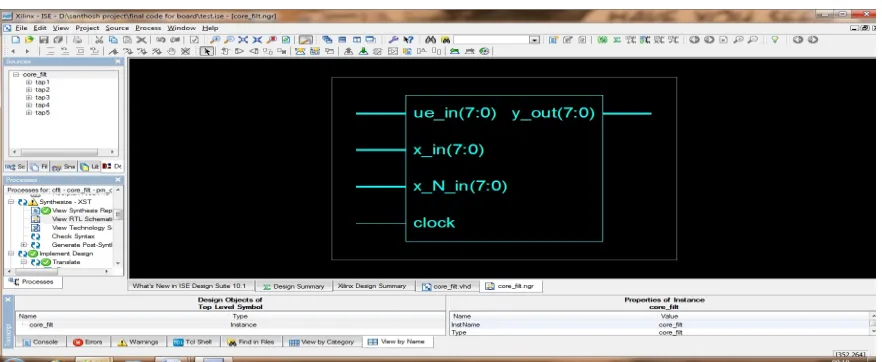Select the arrow pointer tool
The height and width of the screenshot is (362, 882).
click(x=206, y=51)
